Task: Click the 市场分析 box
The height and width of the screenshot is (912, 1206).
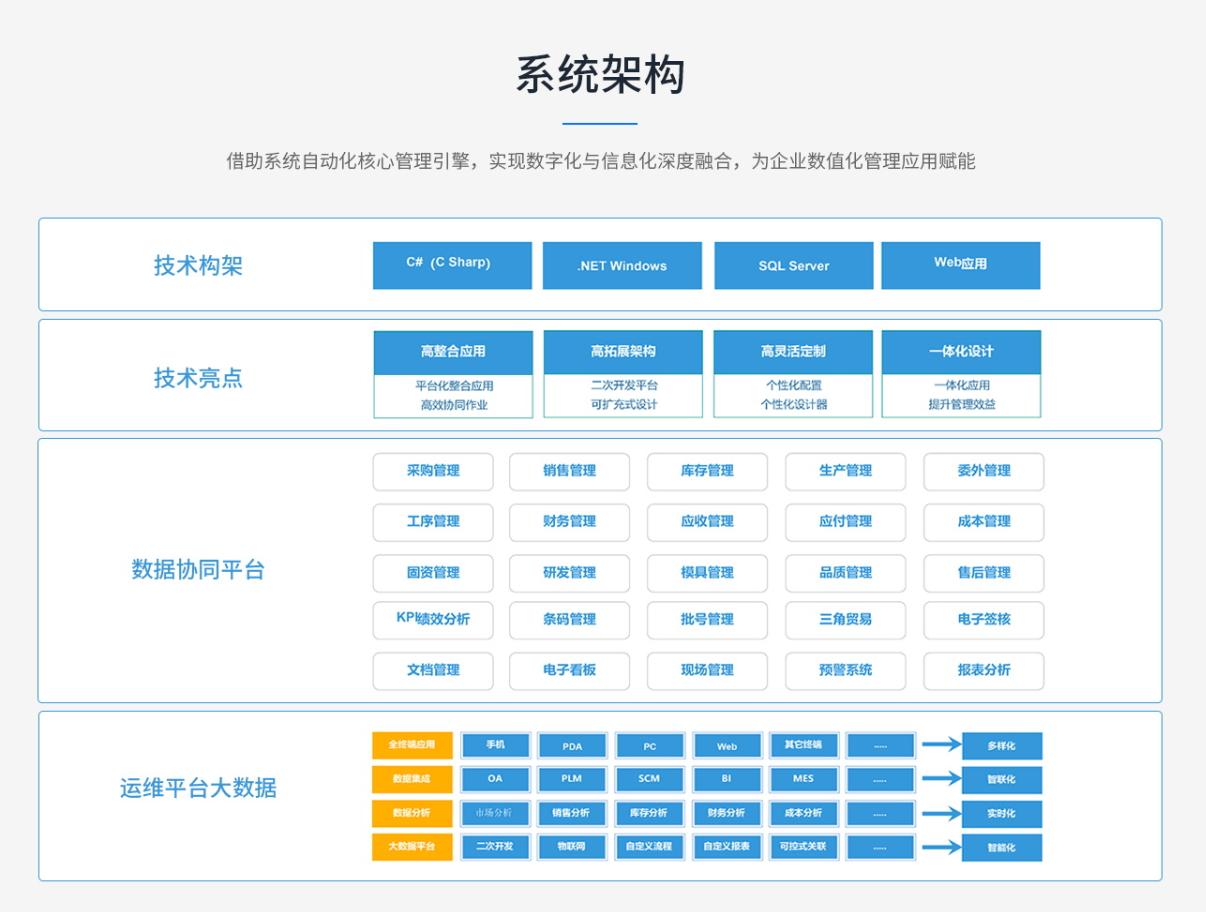Action: click(x=495, y=813)
